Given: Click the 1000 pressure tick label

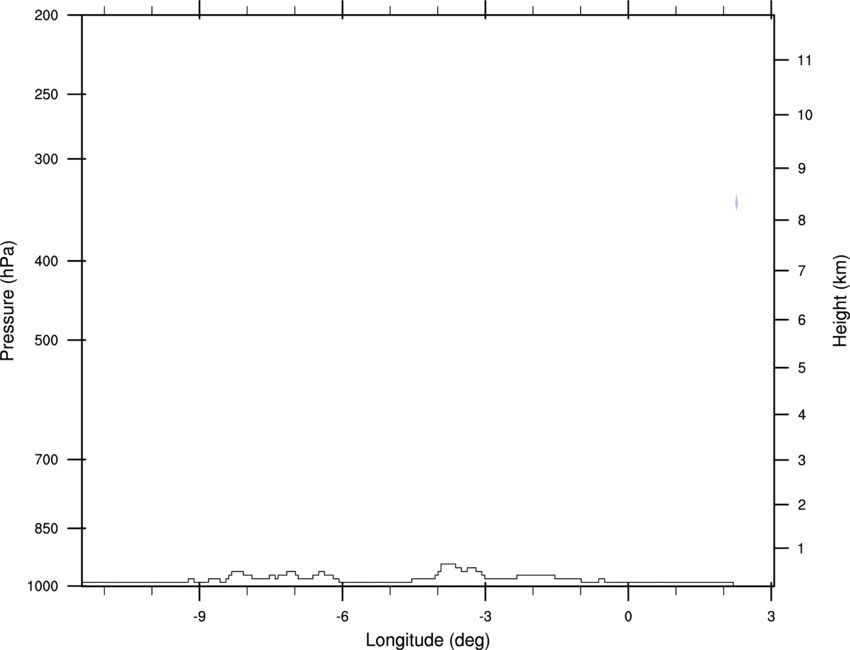Looking at the screenshot, I should (42, 586).
